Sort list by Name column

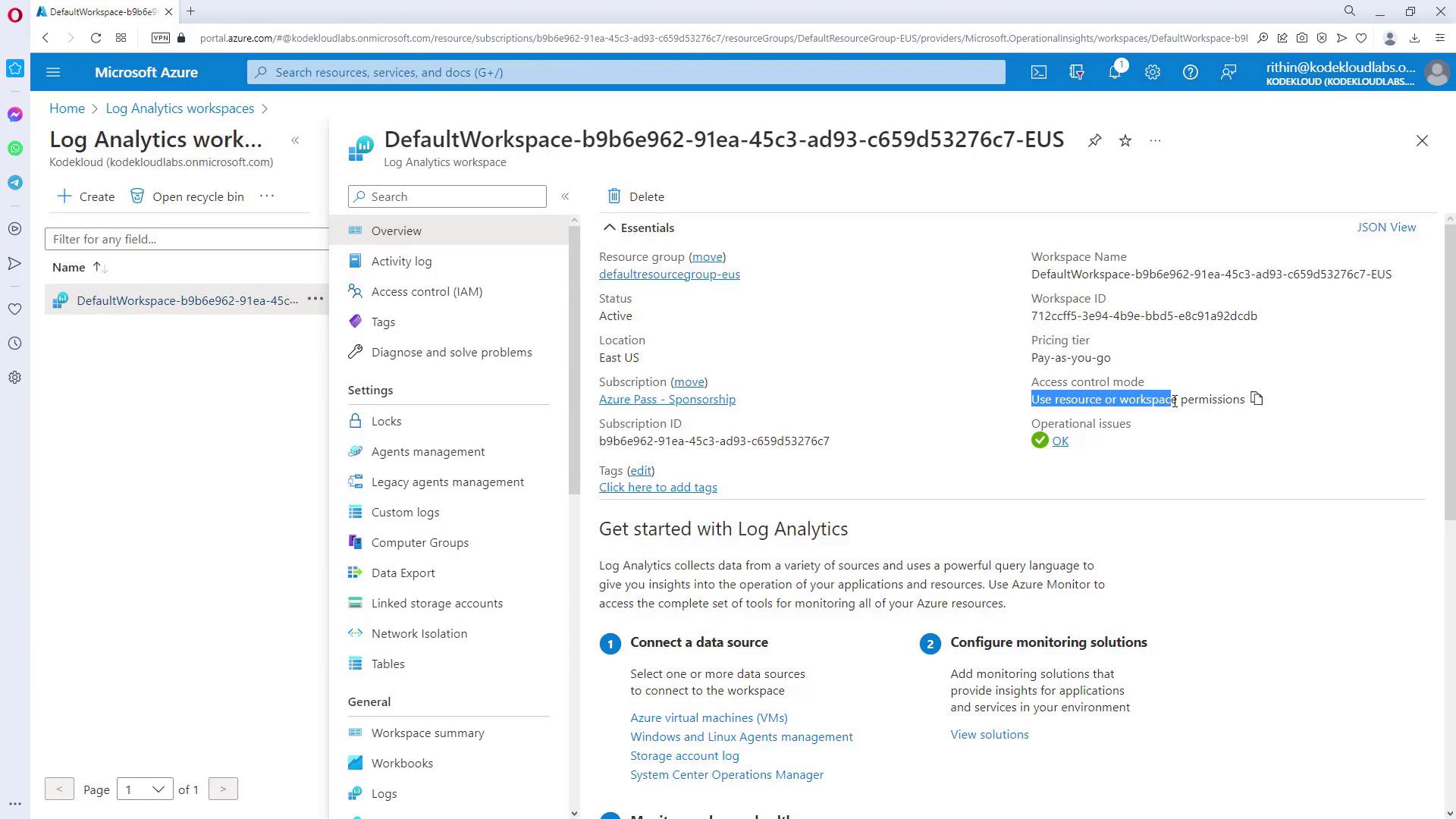tap(69, 267)
